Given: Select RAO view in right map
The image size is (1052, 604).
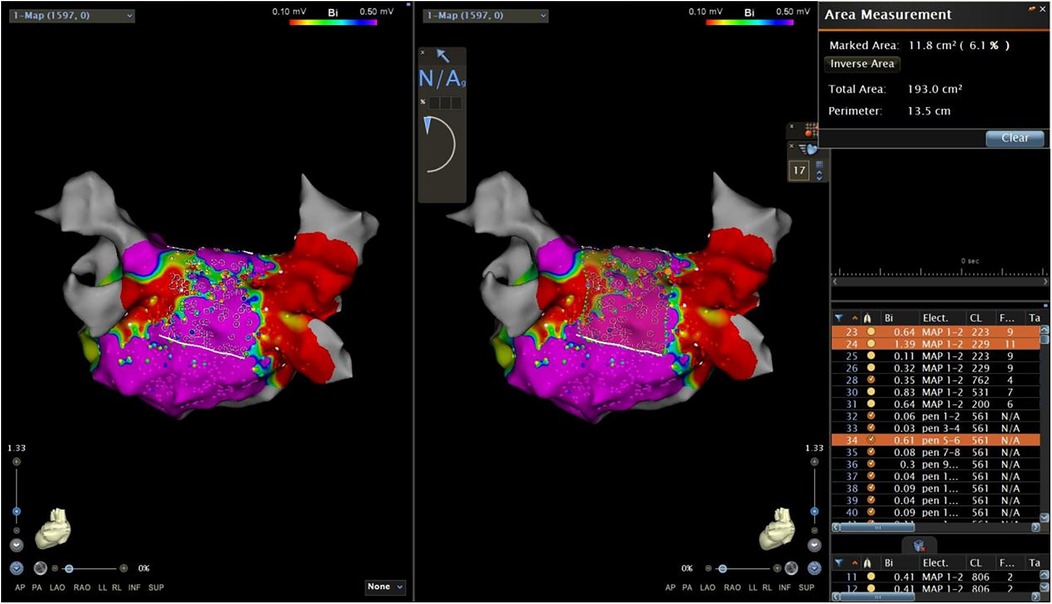Looking at the screenshot, I should click(x=733, y=588).
